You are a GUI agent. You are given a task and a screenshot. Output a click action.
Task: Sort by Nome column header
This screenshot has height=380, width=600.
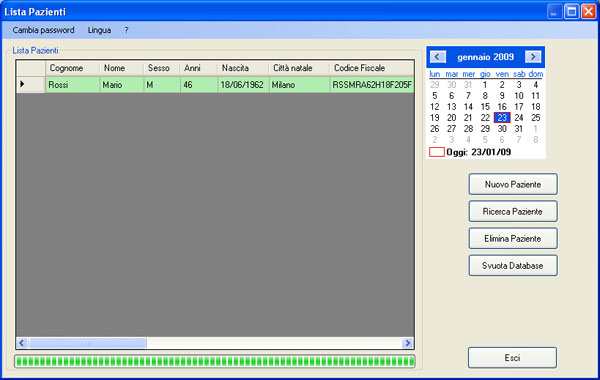pos(122,68)
